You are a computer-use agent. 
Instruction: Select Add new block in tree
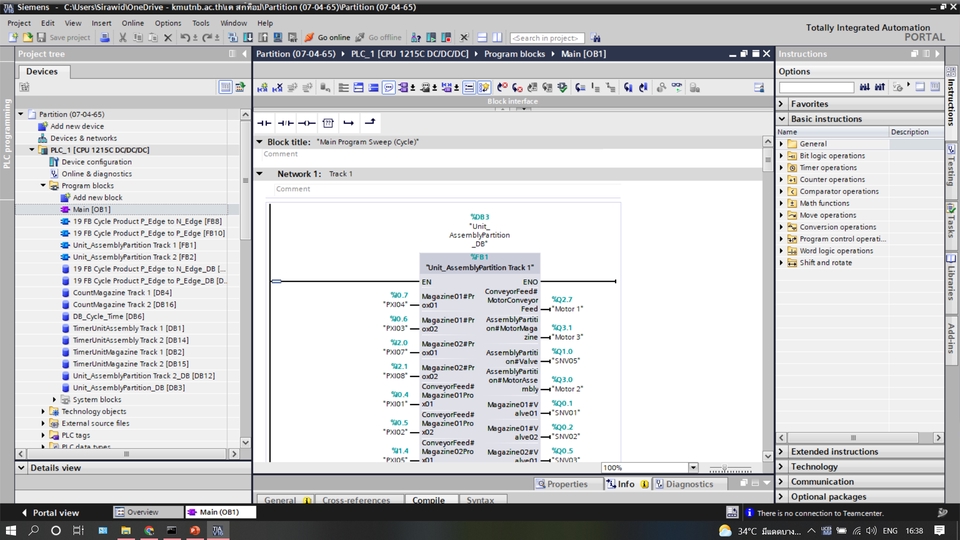pyautogui.click(x=97, y=197)
